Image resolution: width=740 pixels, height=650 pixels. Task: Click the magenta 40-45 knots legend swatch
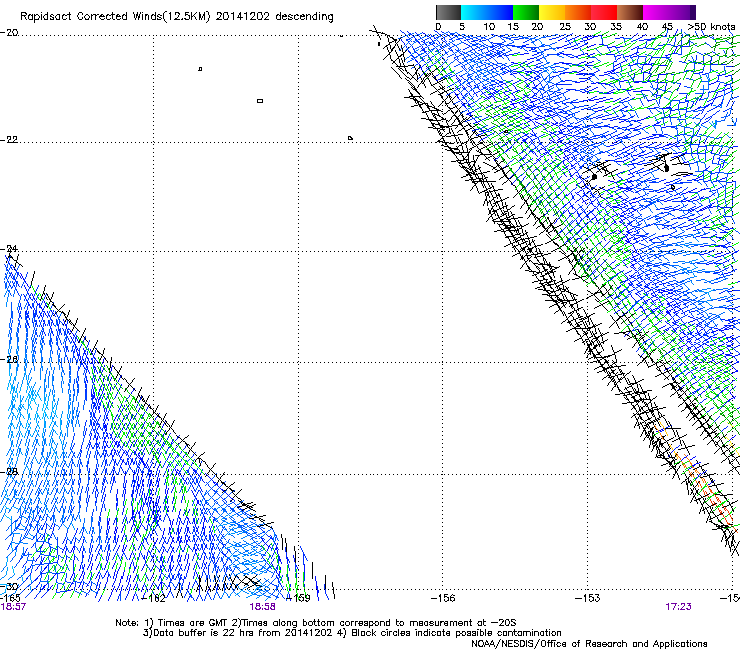[x=656, y=12]
